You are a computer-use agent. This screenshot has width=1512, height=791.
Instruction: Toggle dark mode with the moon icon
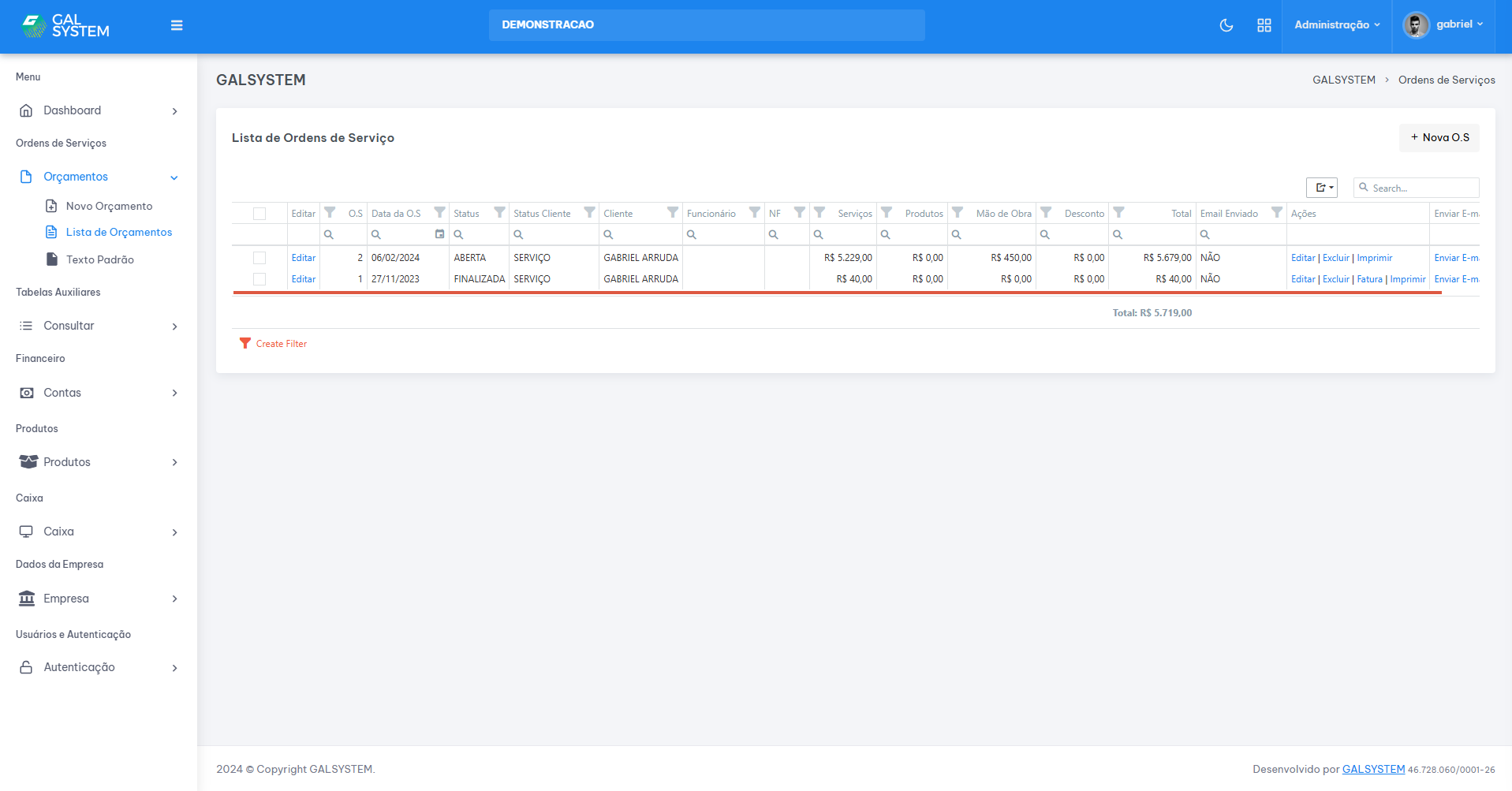(1226, 25)
